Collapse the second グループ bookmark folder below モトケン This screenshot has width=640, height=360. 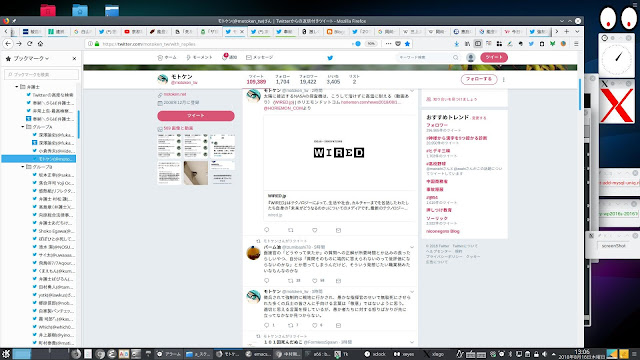[23, 167]
